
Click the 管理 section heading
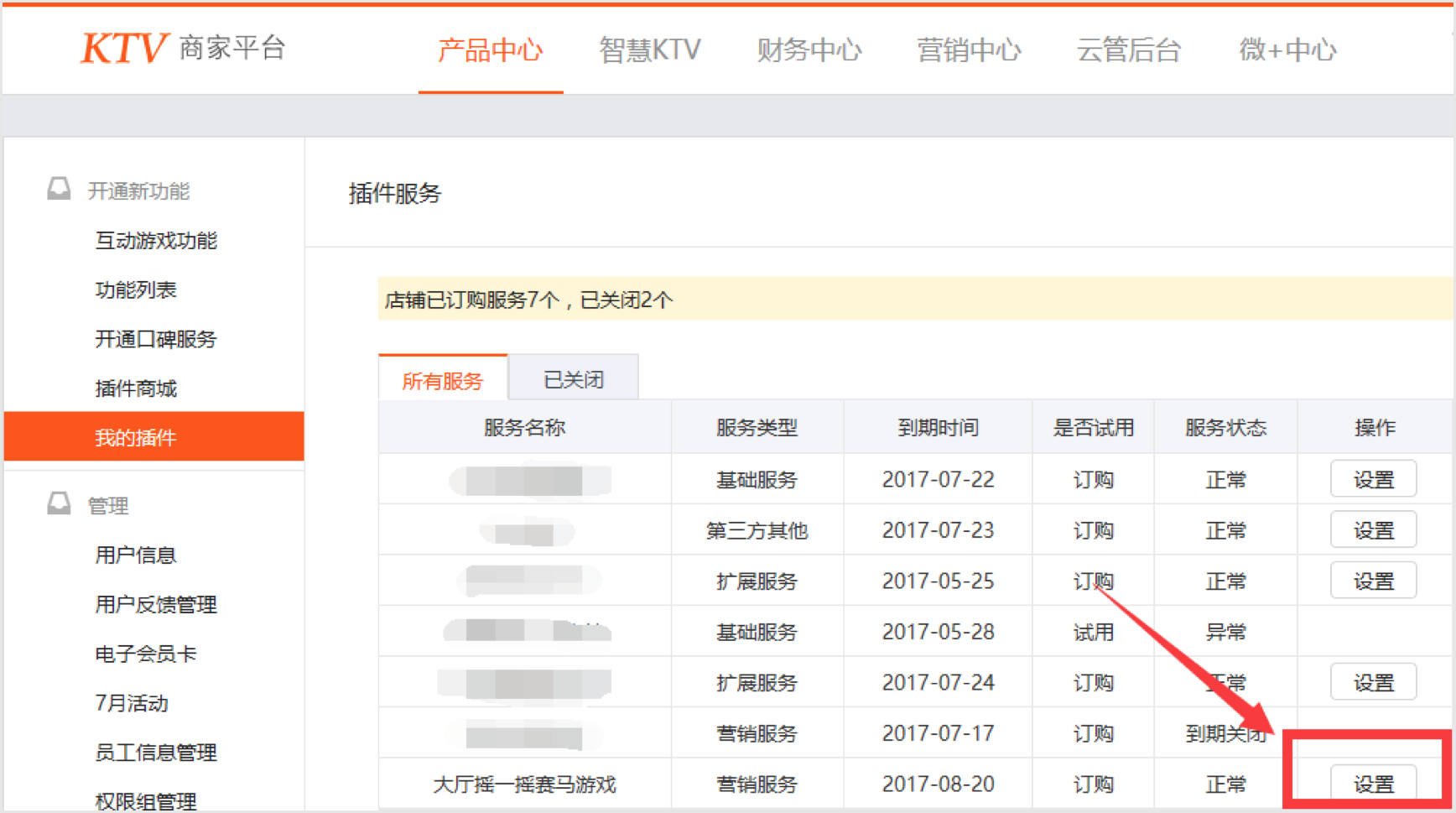click(x=108, y=506)
